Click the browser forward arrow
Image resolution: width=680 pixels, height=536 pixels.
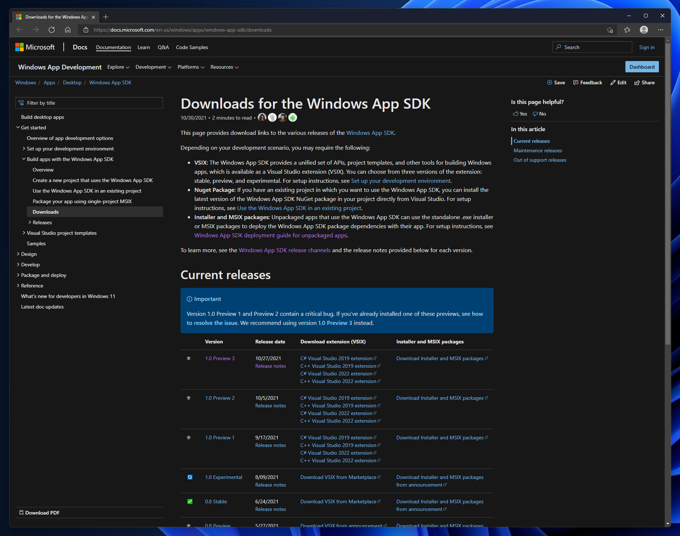click(x=36, y=30)
